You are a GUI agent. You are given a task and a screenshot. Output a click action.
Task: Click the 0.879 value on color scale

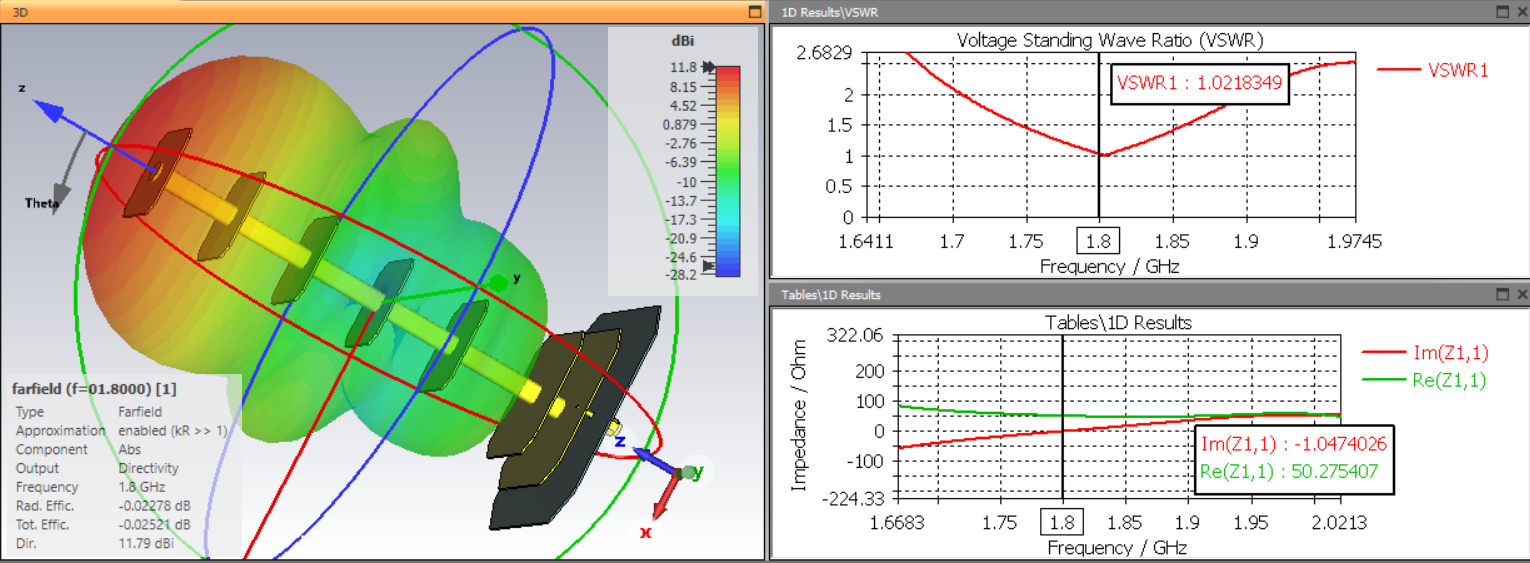pyautogui.click(x=680, y=124)
